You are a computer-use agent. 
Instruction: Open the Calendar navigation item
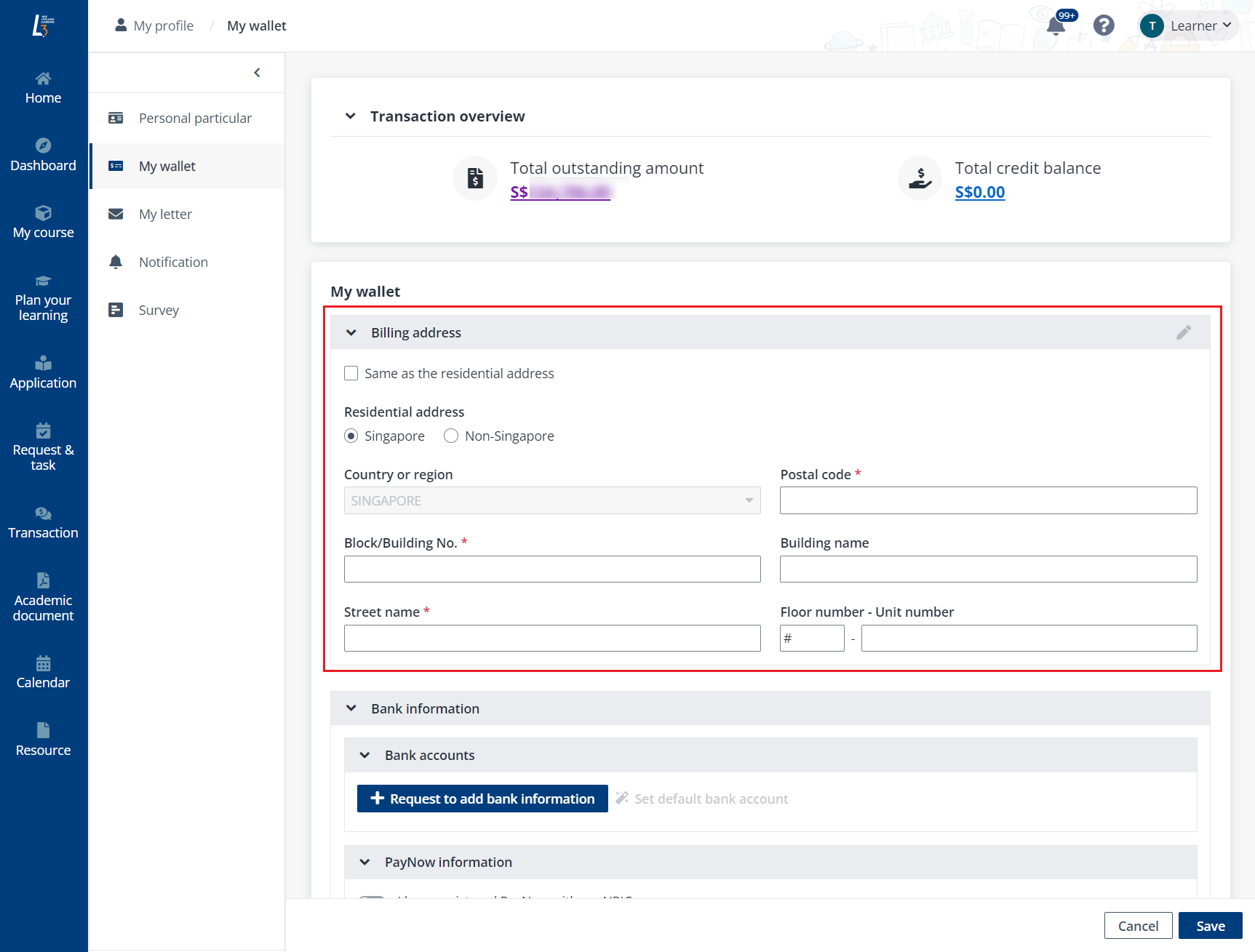point(43,673)
